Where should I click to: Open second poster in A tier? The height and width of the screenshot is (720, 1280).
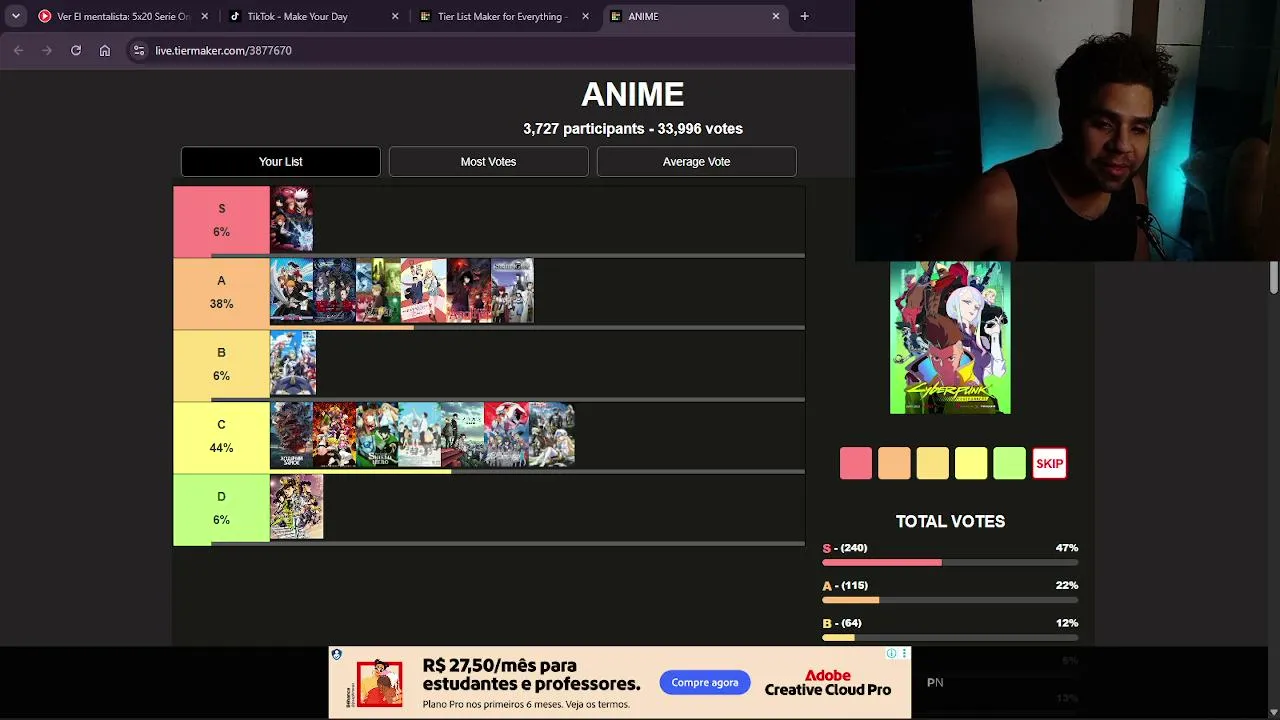334,291
